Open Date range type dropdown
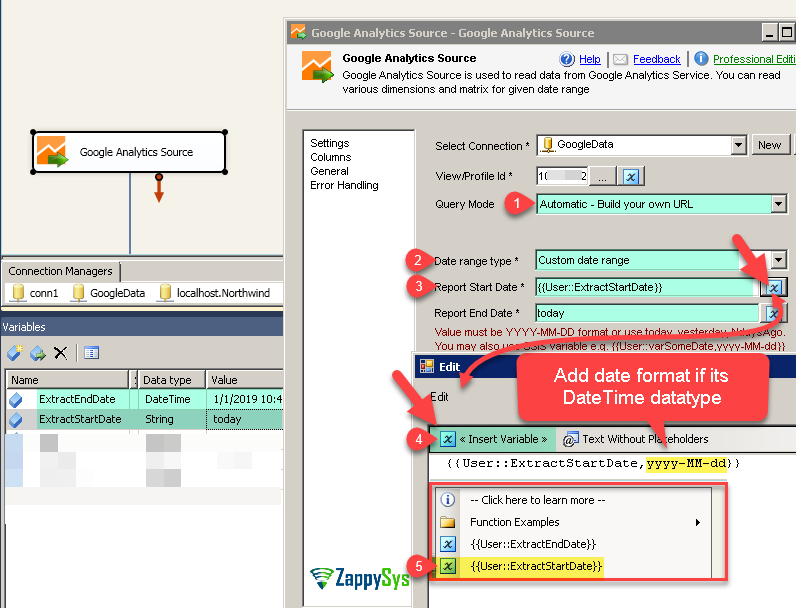The width and height of the screenshot is (796, 608). point(778,260)
